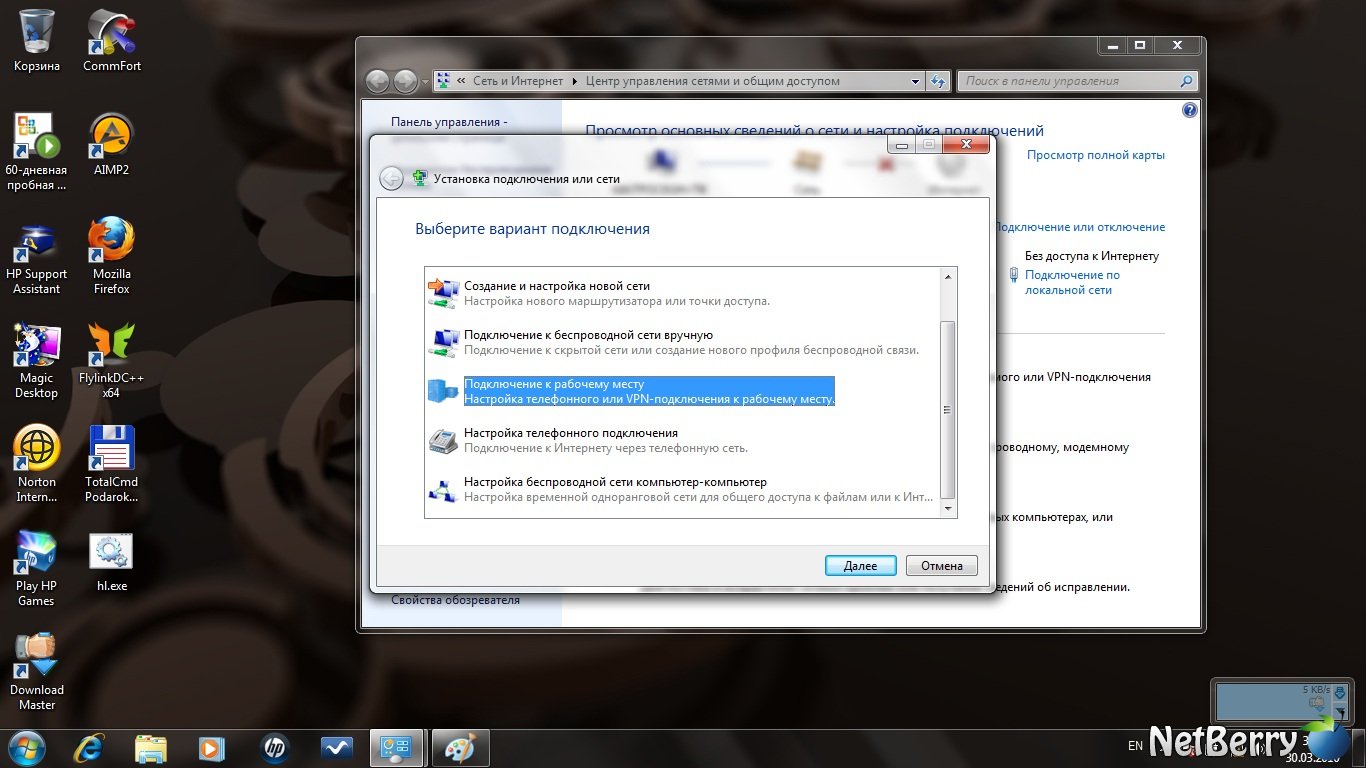Launch Mozilla Firefox desktop shortcut

(x=112, y=255)
